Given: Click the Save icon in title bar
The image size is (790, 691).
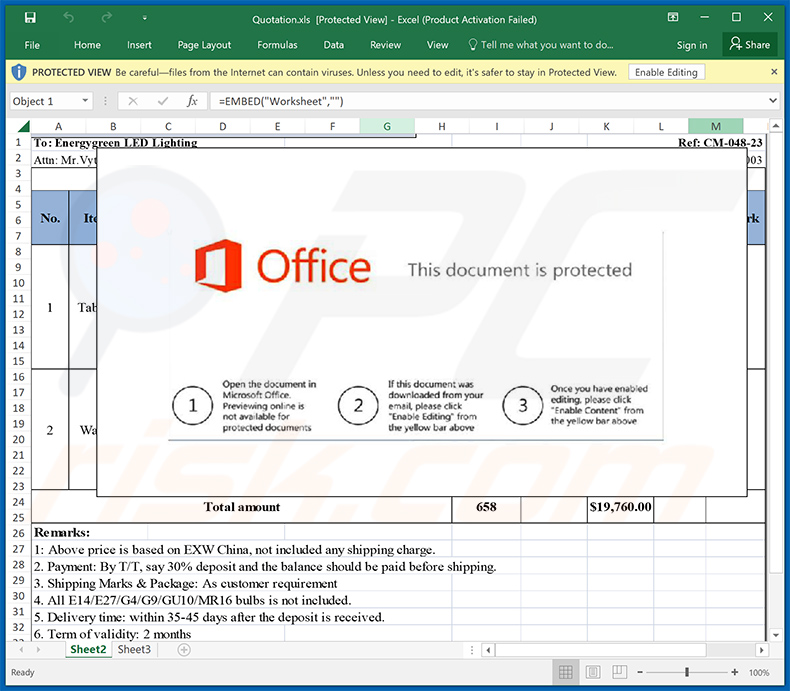Looking at the screenshot, I should coord(30,18).
